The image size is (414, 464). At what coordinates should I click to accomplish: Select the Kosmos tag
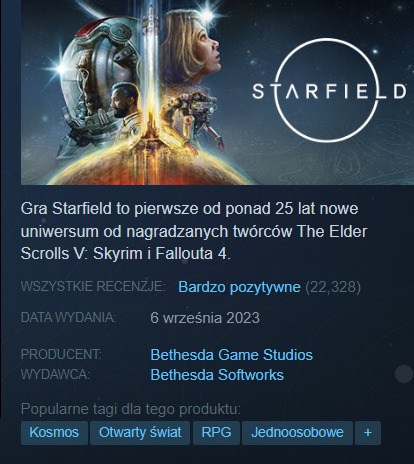click(x=54, y=433)
